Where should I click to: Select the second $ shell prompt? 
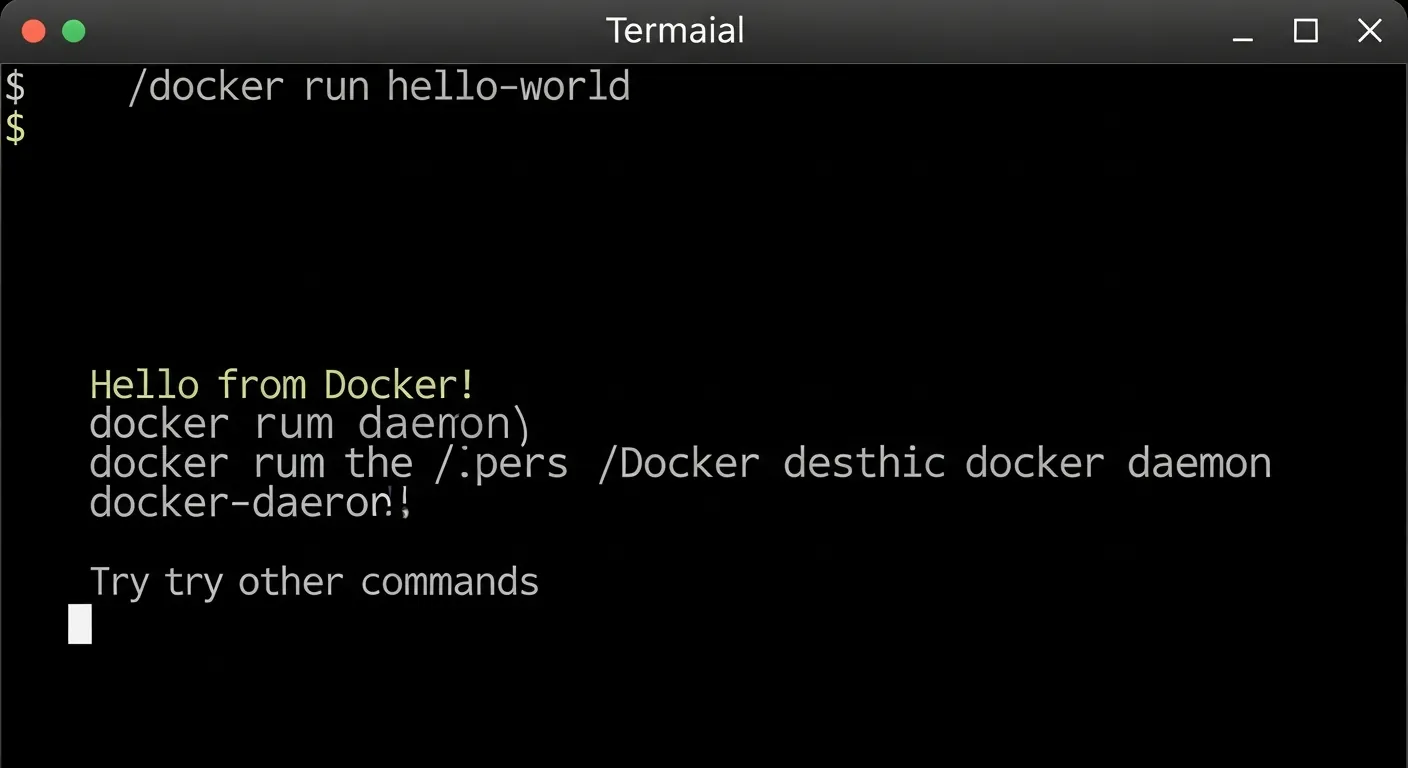tap(14, 128)
